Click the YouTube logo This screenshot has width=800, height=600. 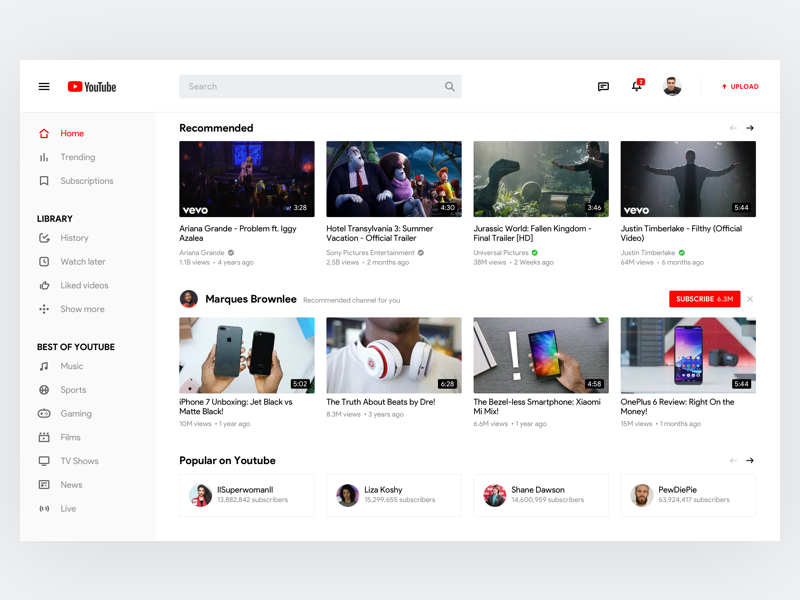tap(91, 86)
